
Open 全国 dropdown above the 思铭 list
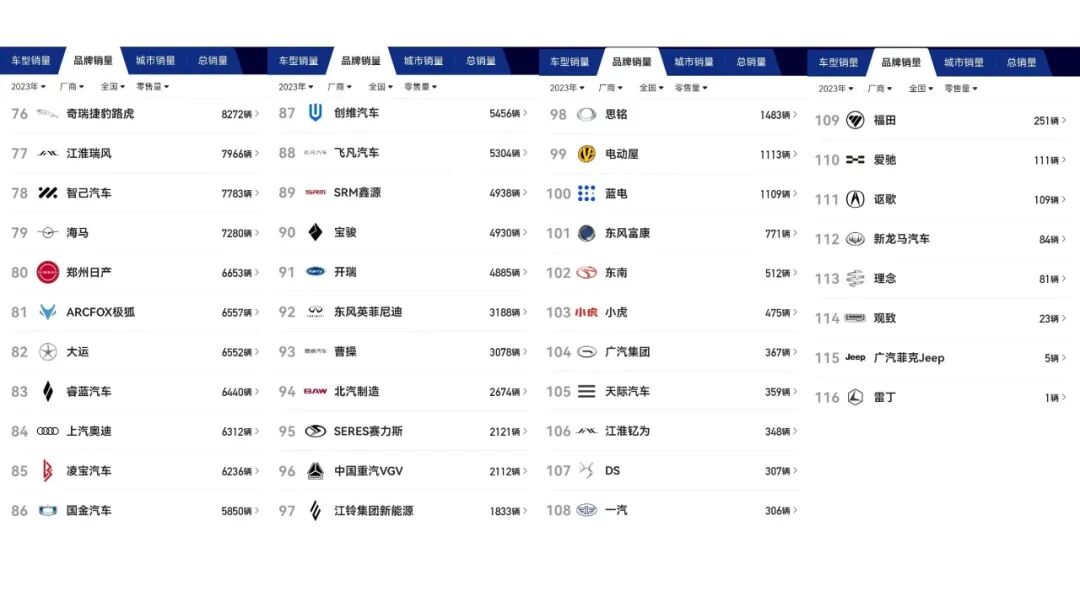[651, 88]
